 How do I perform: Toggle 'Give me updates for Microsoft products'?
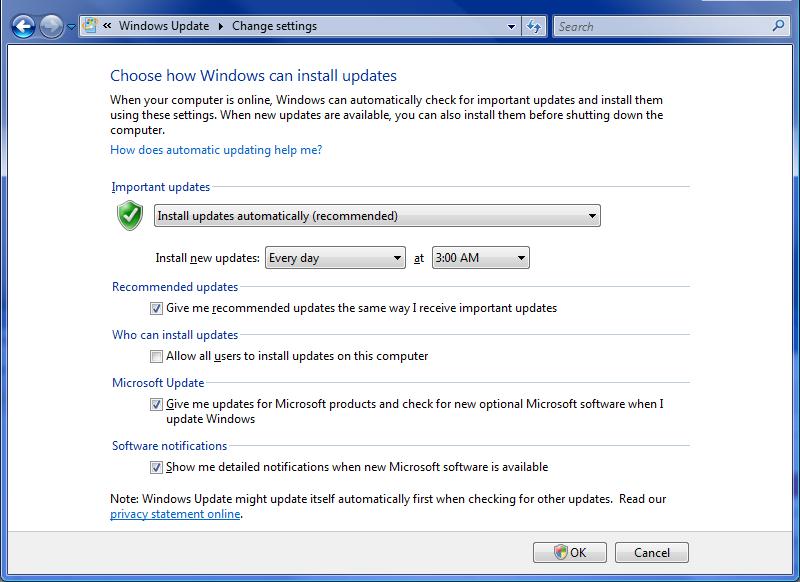(x=156, y=404)
